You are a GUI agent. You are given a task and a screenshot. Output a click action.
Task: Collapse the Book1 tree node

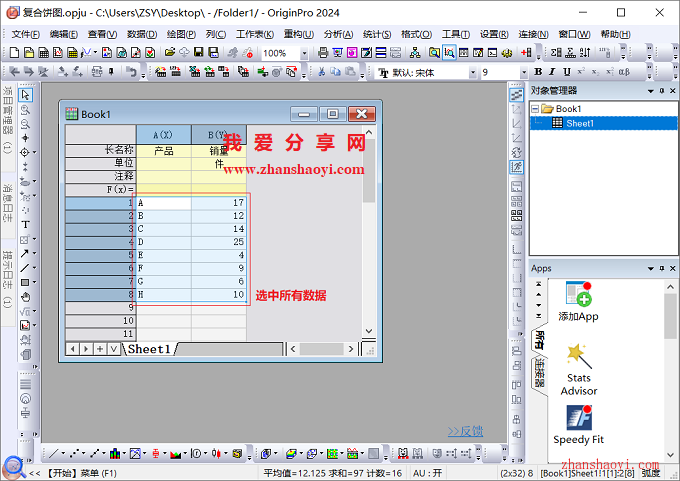535,109
